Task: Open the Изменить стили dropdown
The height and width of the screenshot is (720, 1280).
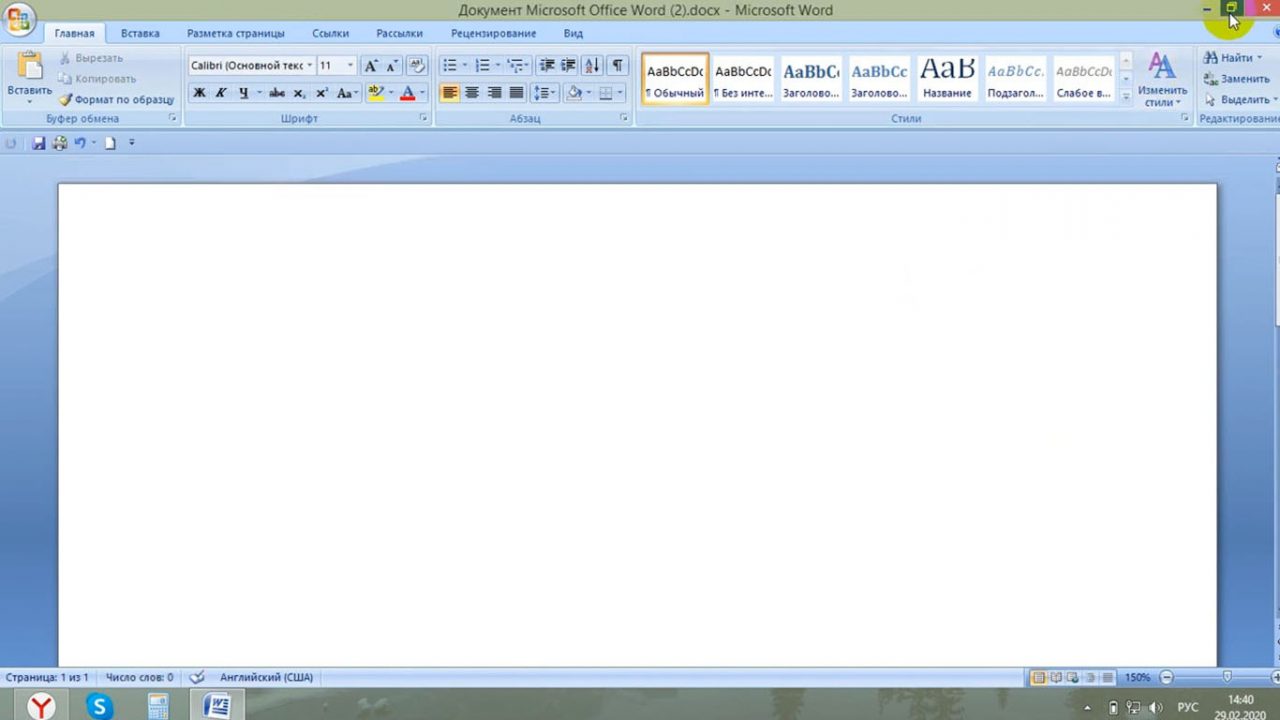Action: [1162, 79]
